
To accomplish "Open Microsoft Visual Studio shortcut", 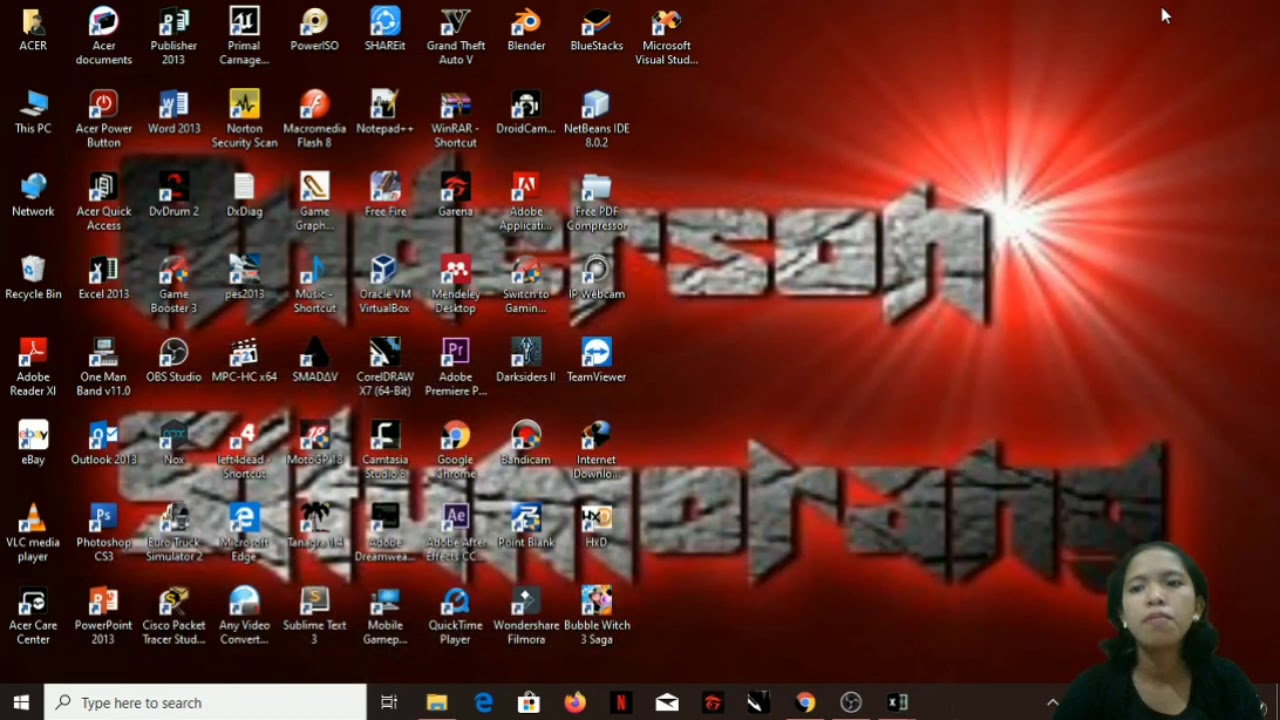I will (666, 37).
